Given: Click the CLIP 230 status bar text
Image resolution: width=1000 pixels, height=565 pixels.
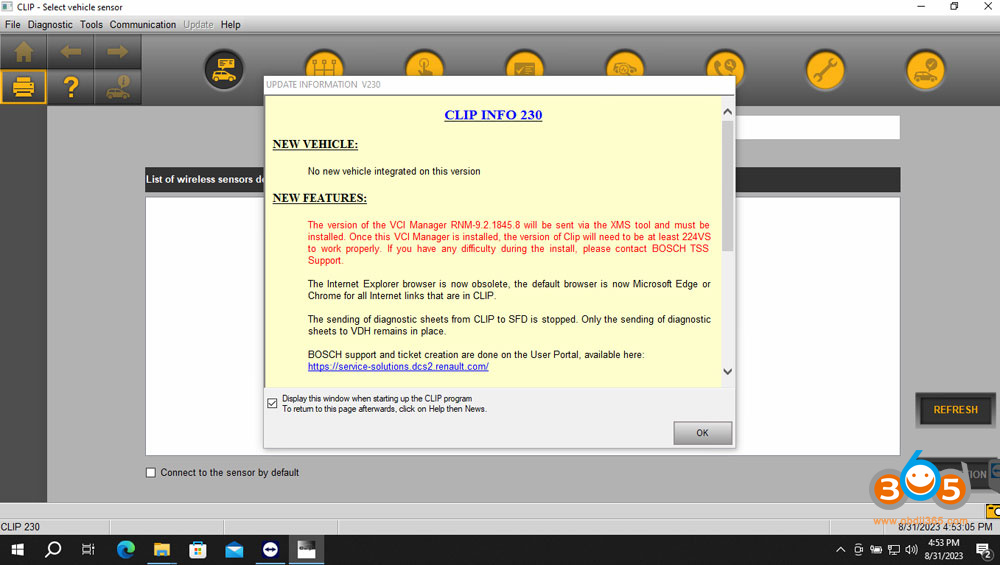Looking at the screenshot, I should coord(20,527).
